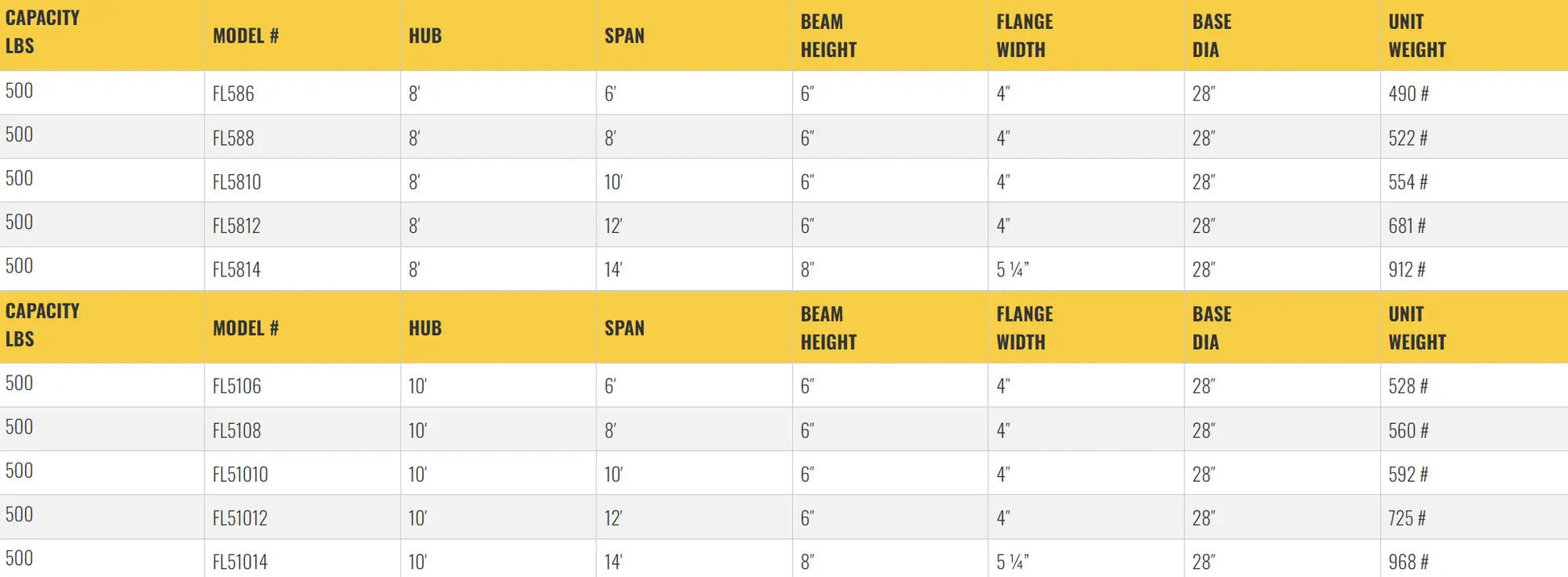
Task: Select the FL51014 model entry
Action: [x=240, y=562]
